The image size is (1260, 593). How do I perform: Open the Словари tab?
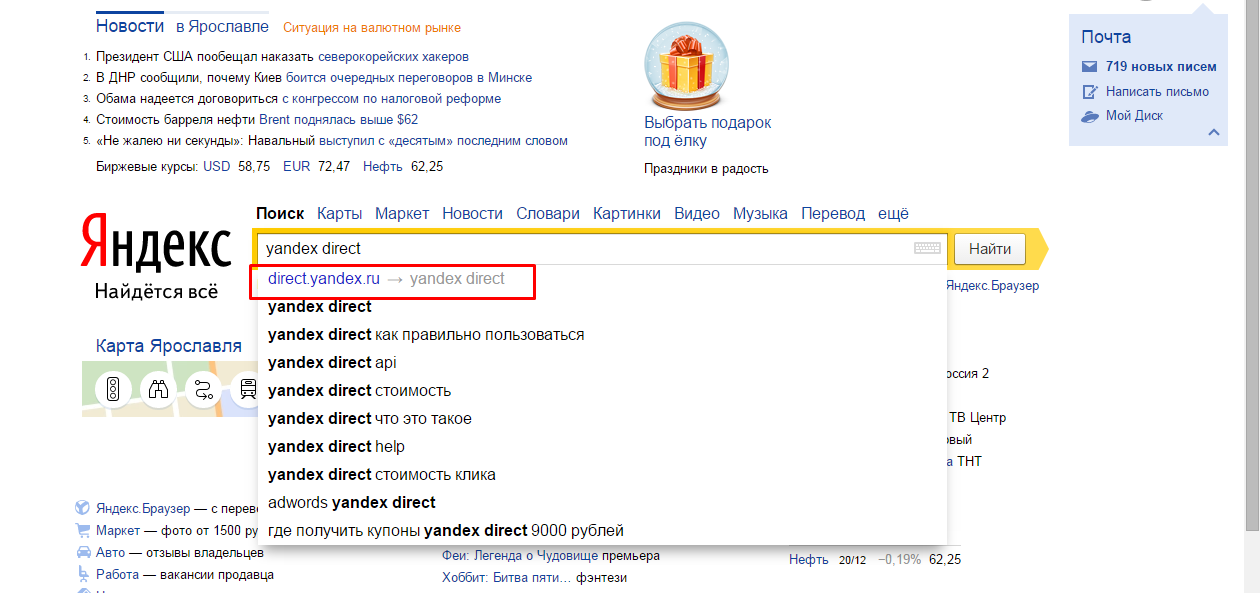point(548,213)
